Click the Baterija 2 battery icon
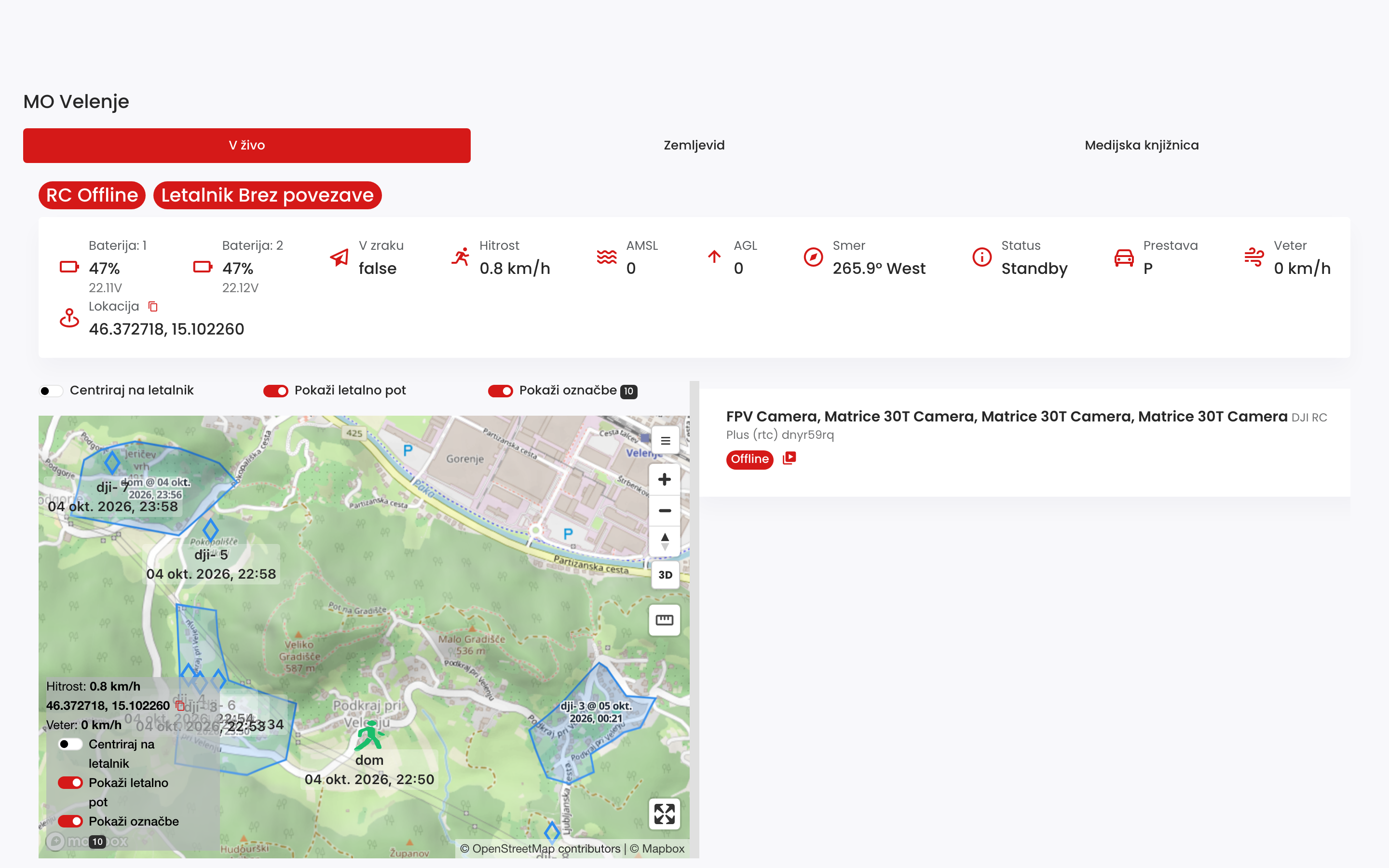1389x868 pixels. [x=203, y=267]
